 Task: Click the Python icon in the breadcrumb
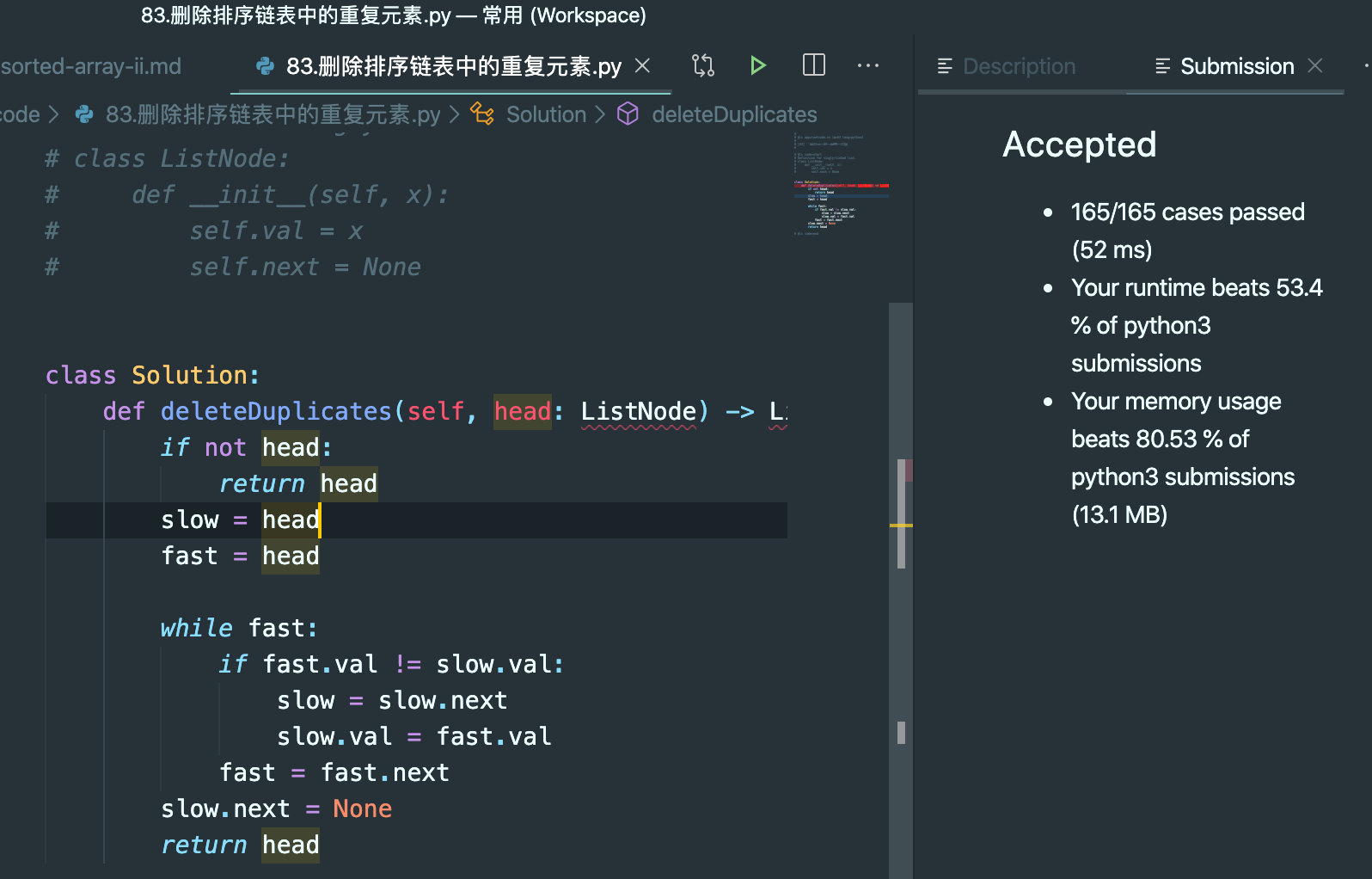(84, 114)
